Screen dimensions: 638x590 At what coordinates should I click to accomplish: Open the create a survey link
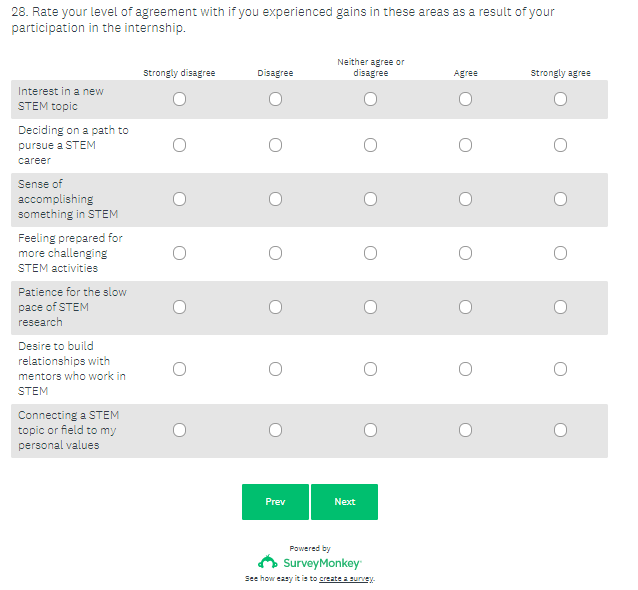[346, 579]
